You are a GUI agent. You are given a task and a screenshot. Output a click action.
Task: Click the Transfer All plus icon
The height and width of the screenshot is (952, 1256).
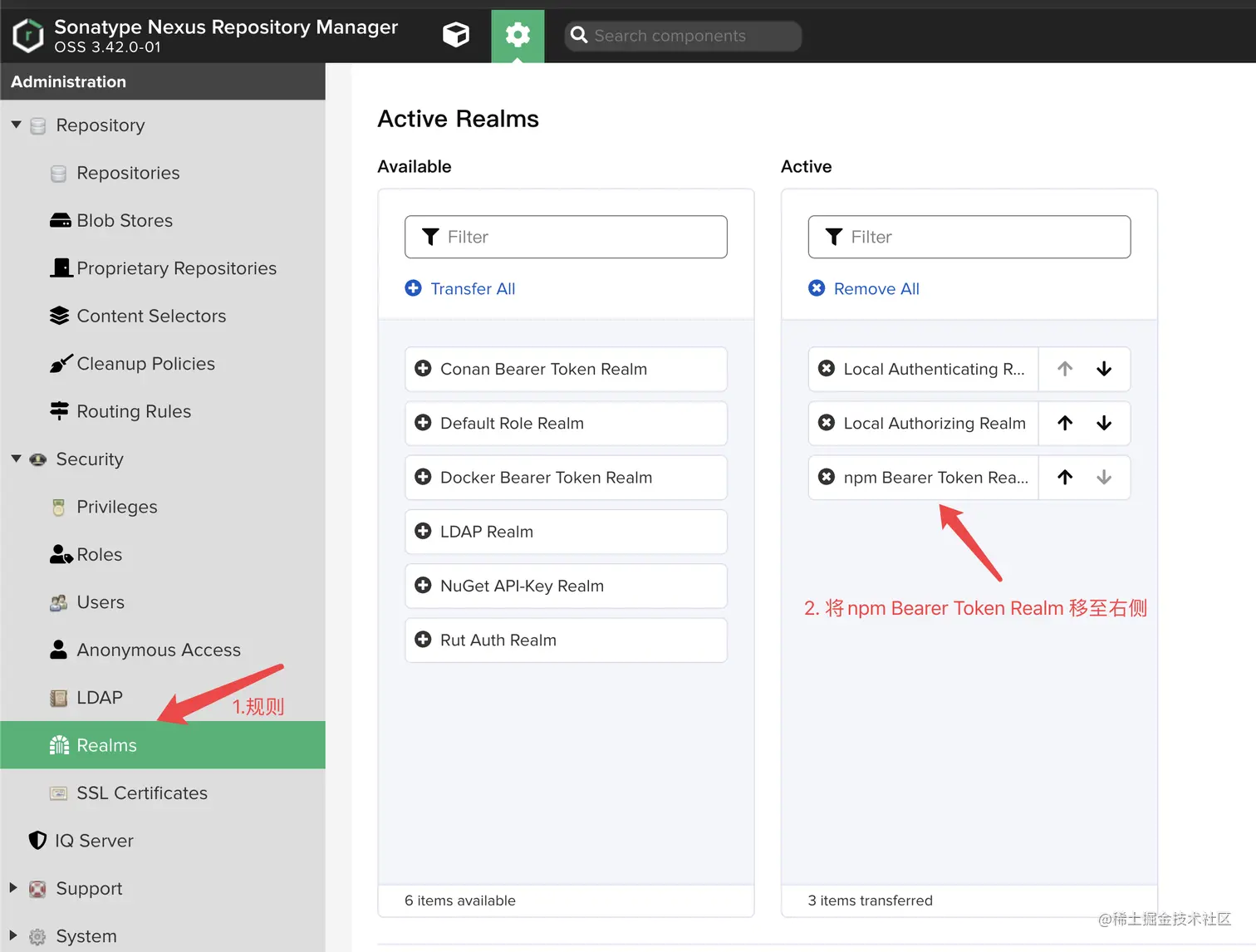pos(413,288)
